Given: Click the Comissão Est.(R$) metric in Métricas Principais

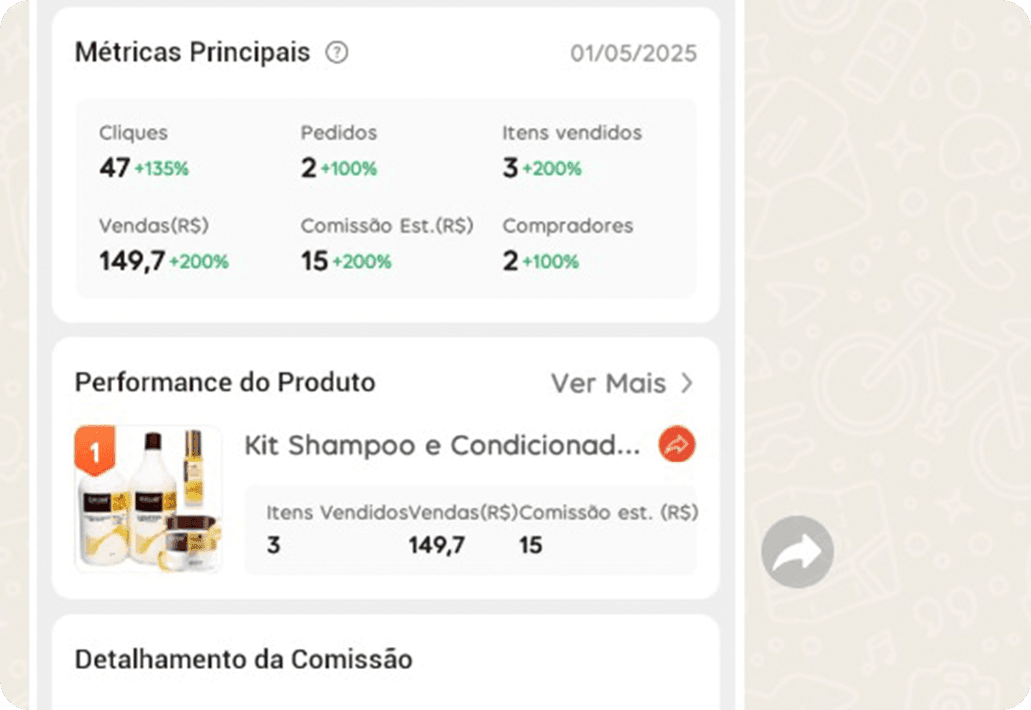Looking at the screenshot, I should [386, 245].
